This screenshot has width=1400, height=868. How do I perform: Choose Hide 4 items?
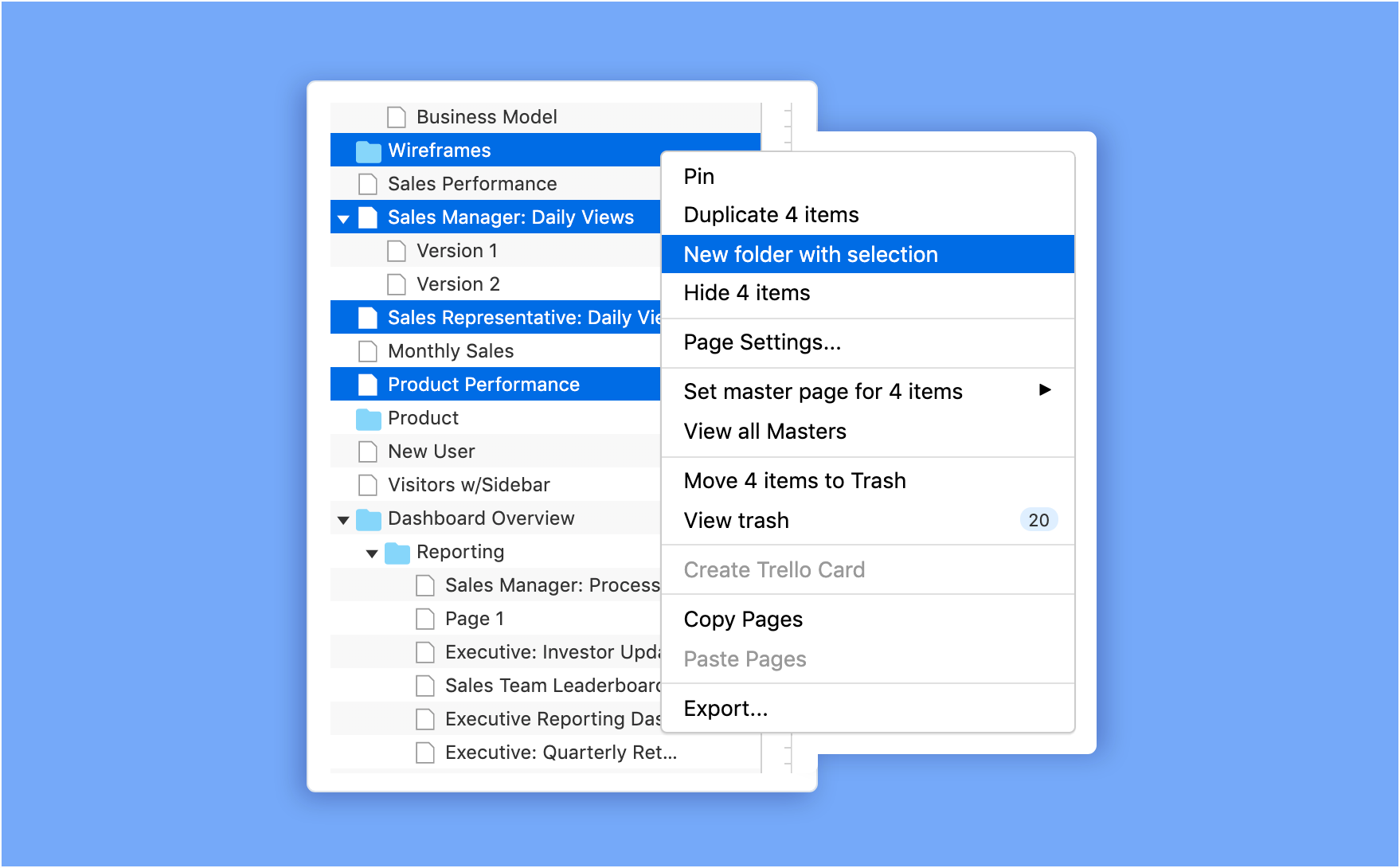868,293
